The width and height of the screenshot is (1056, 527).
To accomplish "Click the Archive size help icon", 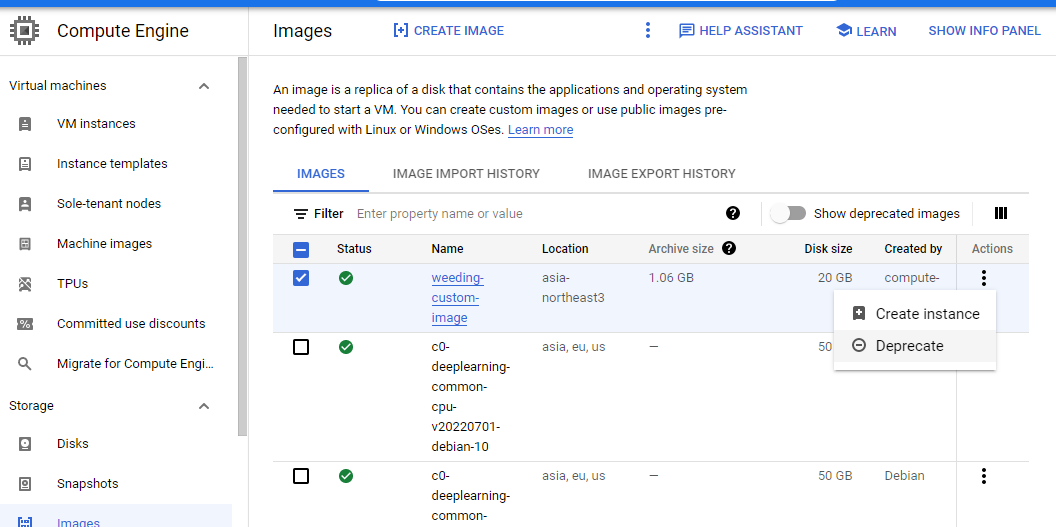I will 728,248.
